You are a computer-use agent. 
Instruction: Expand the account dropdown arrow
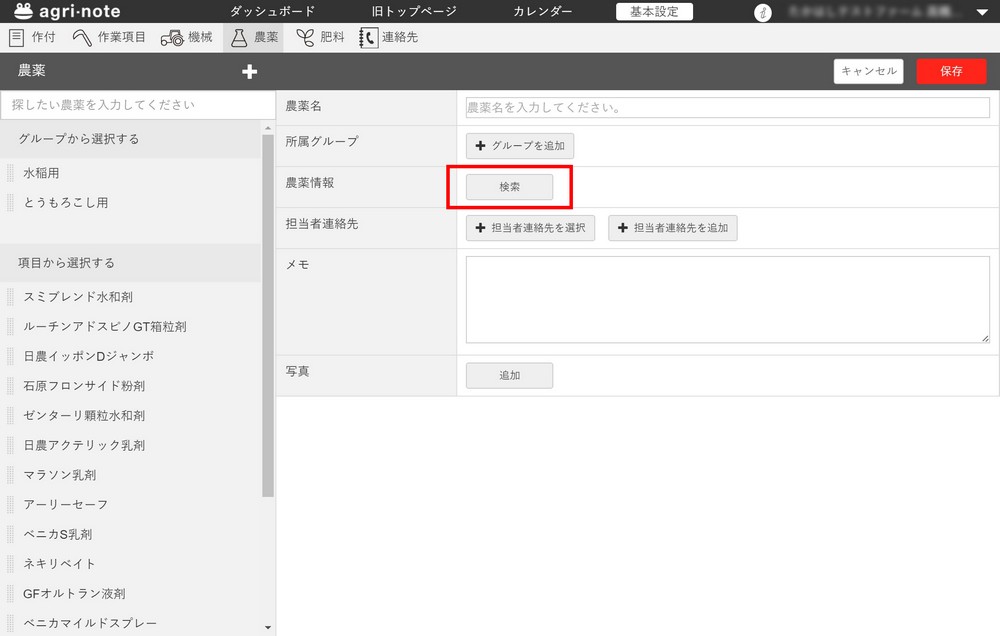(x=981, y=13)
